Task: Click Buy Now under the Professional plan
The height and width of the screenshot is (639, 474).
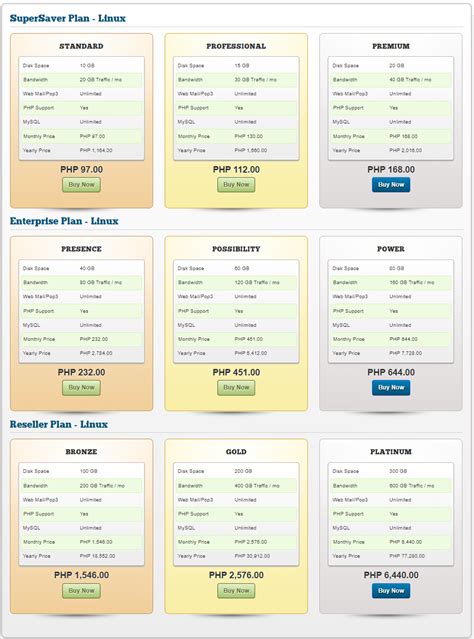Action: point(236,185)
